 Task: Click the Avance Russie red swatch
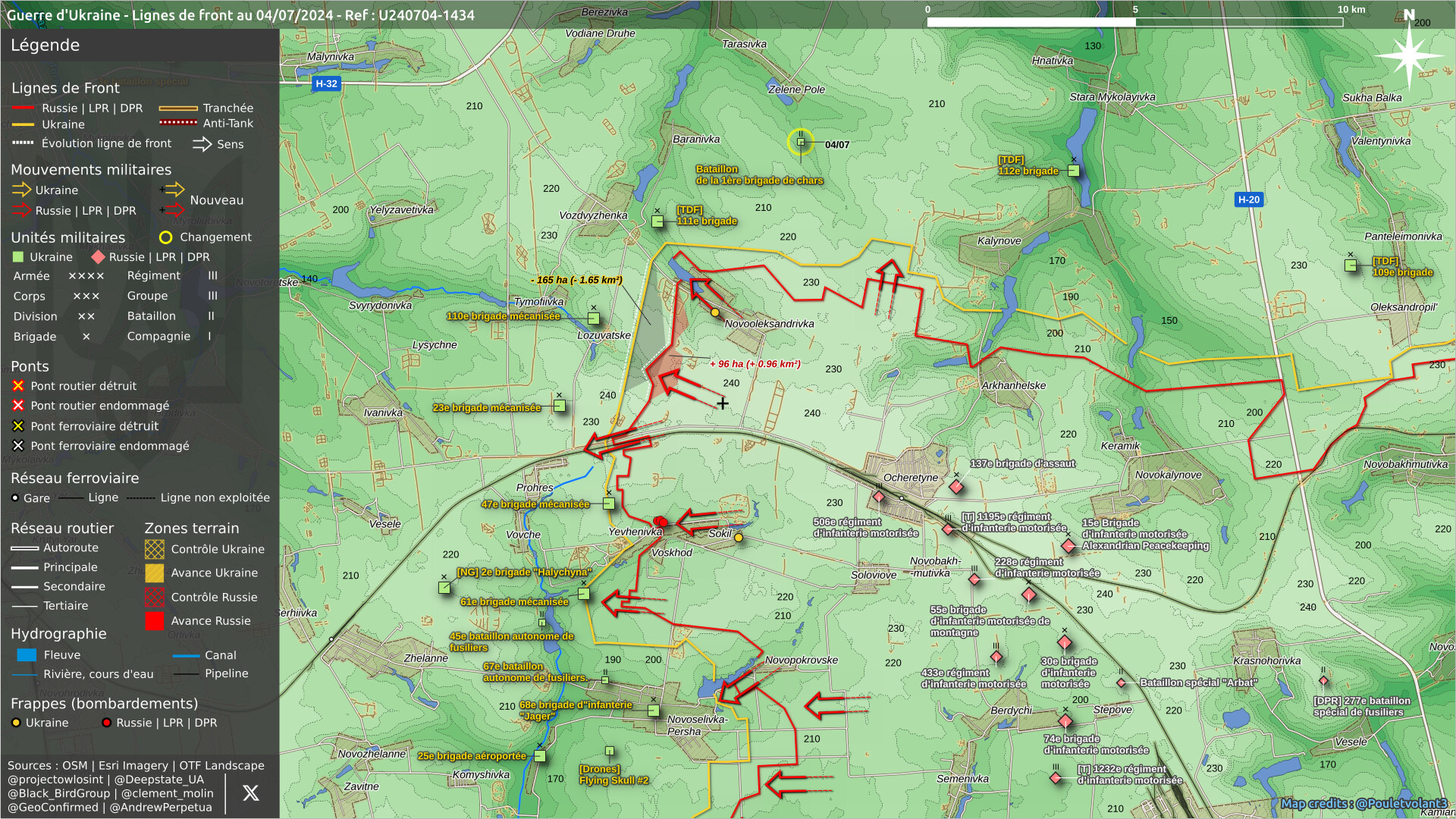155,621
